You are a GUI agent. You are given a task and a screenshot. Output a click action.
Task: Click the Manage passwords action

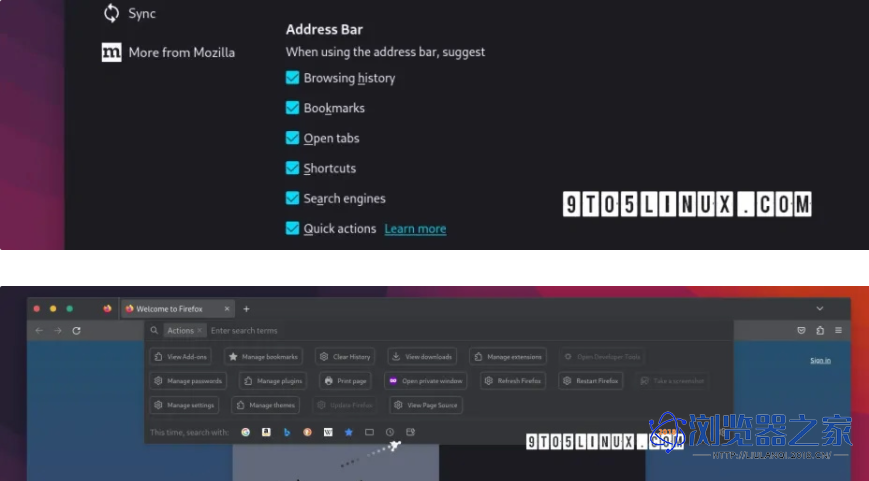188,381
